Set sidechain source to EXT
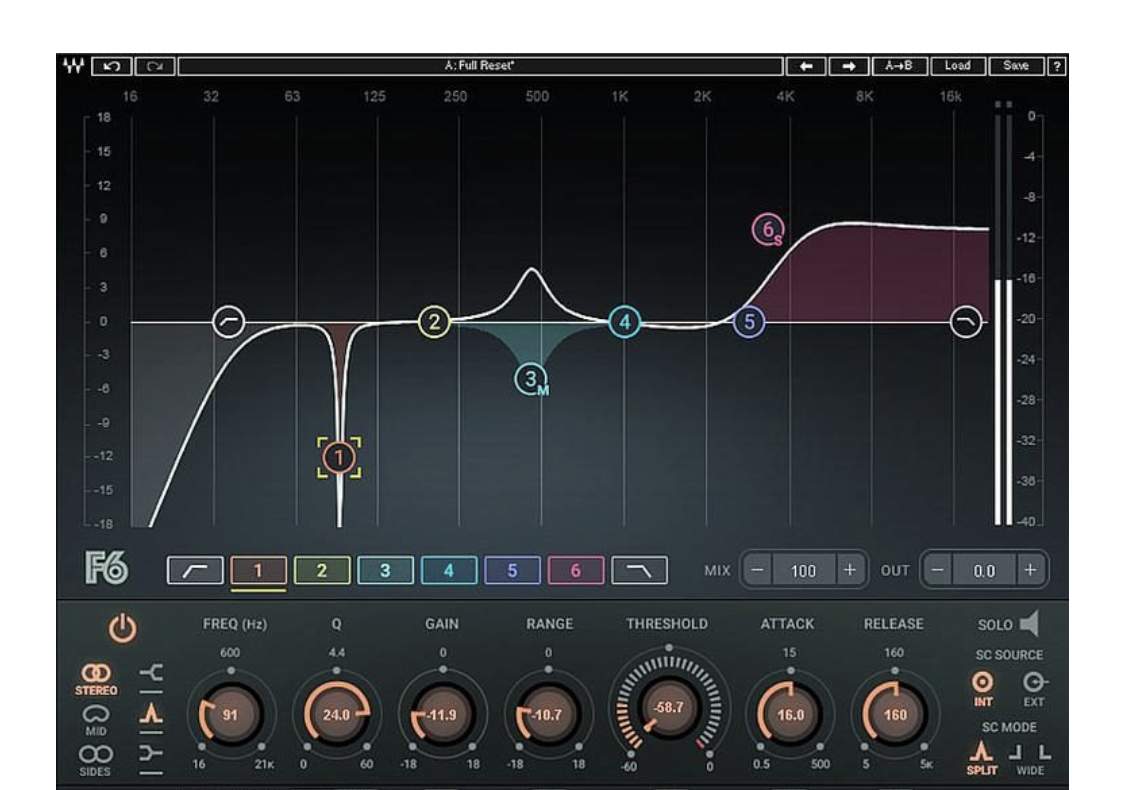1125x790 pixels. click(1034, 689)
